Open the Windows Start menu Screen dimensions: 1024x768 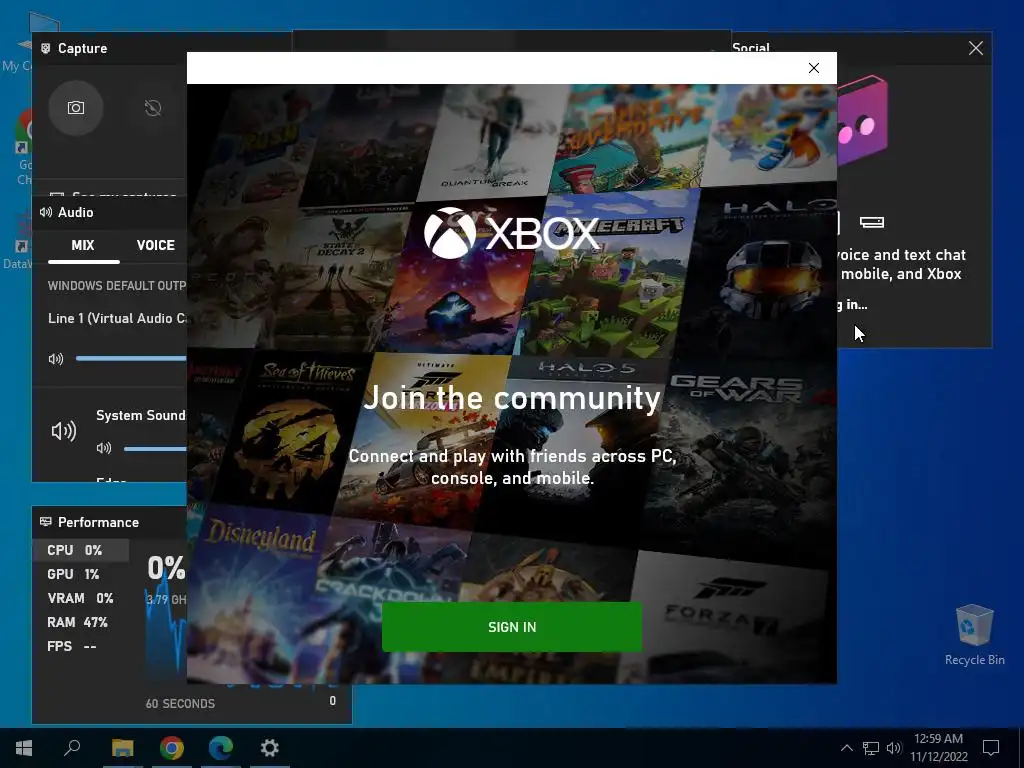click(24, 748)
